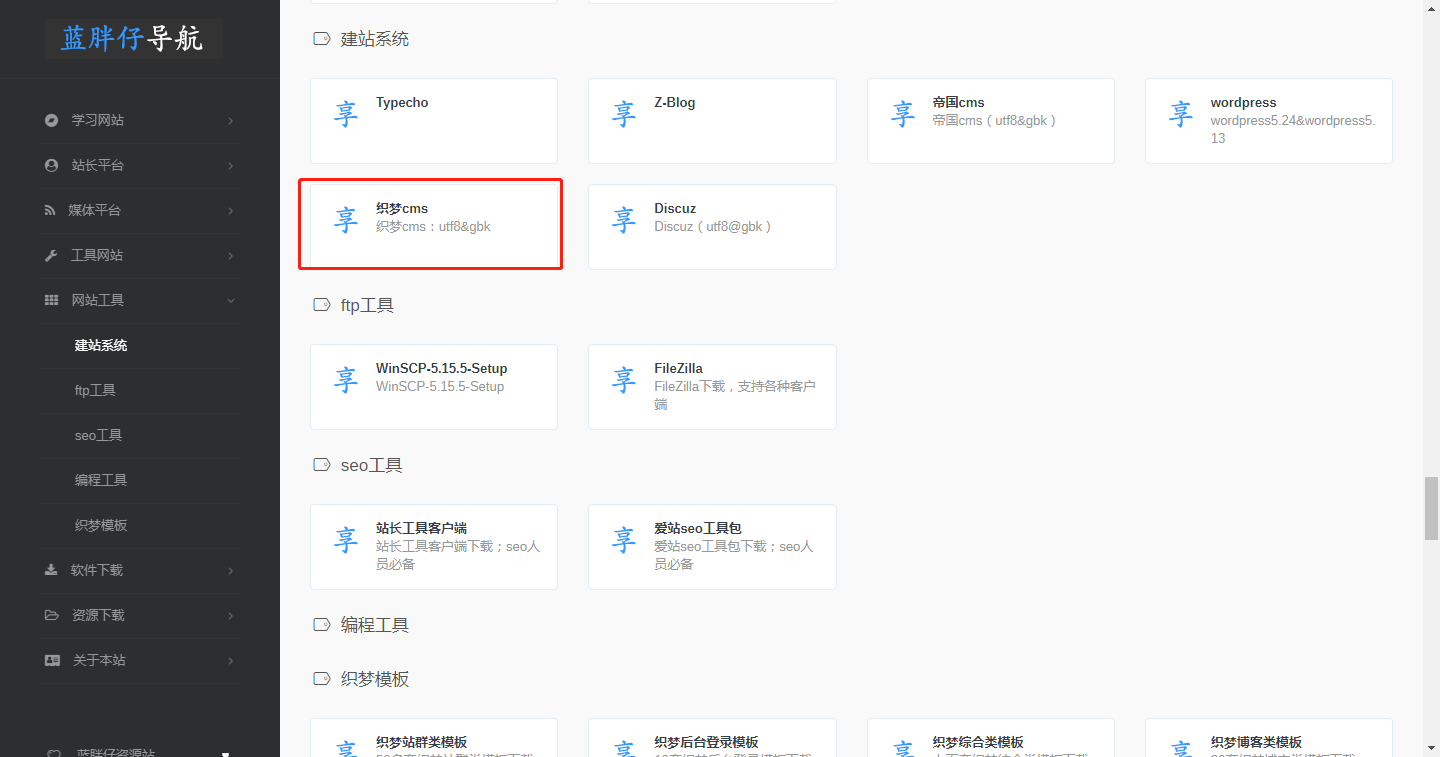Image resolution: width=1440 pixels, height=757 pixels.
Task: Open the 学习网站 sidebar menu
Action: (140, 120)
